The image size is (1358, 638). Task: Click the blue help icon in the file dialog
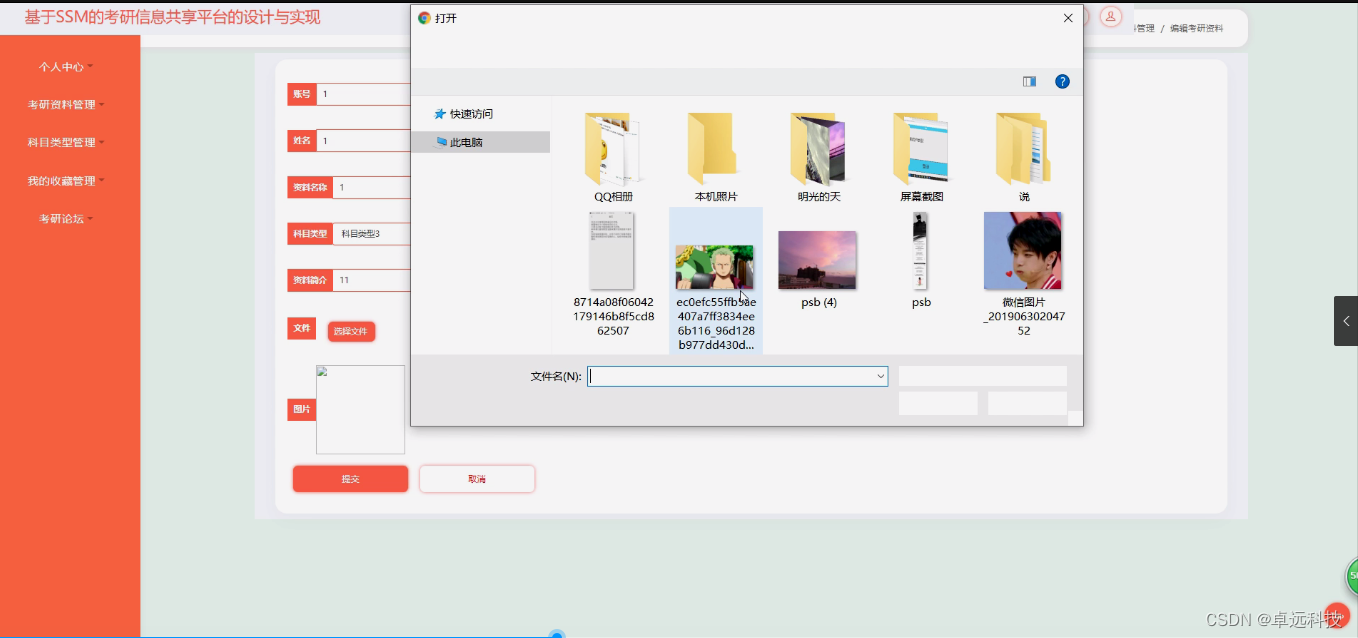tap(1062, 81)
